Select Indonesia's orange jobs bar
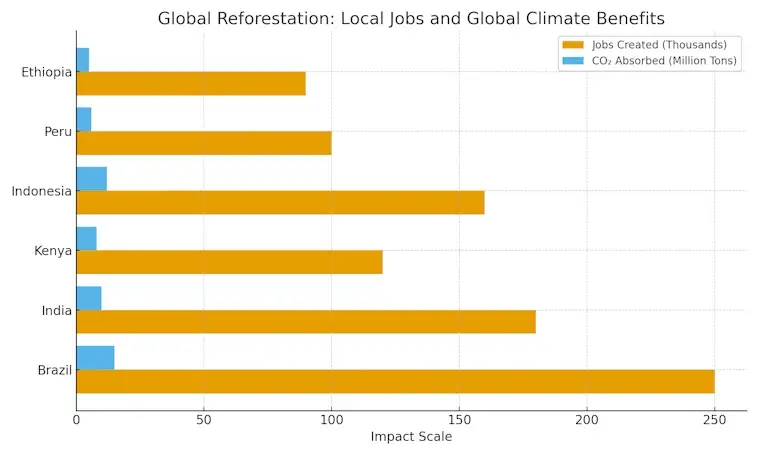The width and height of the screenshot is (758, 455). [280, 203]
